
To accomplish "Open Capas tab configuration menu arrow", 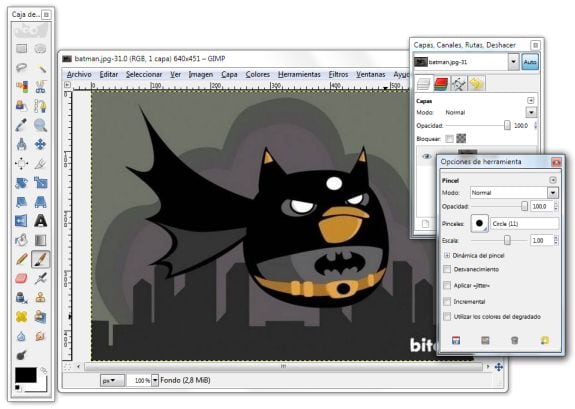I will click(531, 100).
